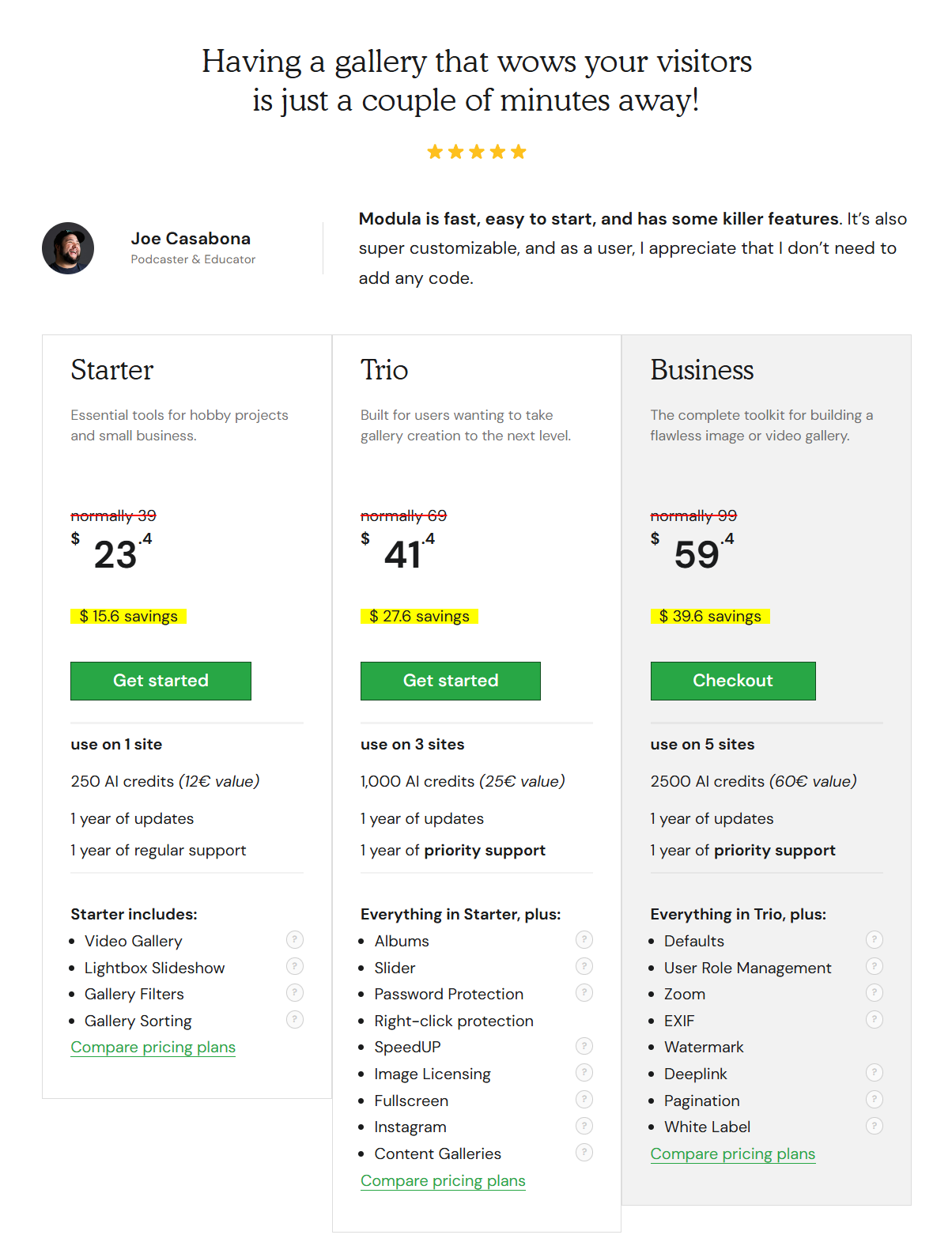Open help icon for User Role Management
This screenshot has height=1246, width=952.
pos(874,966)
